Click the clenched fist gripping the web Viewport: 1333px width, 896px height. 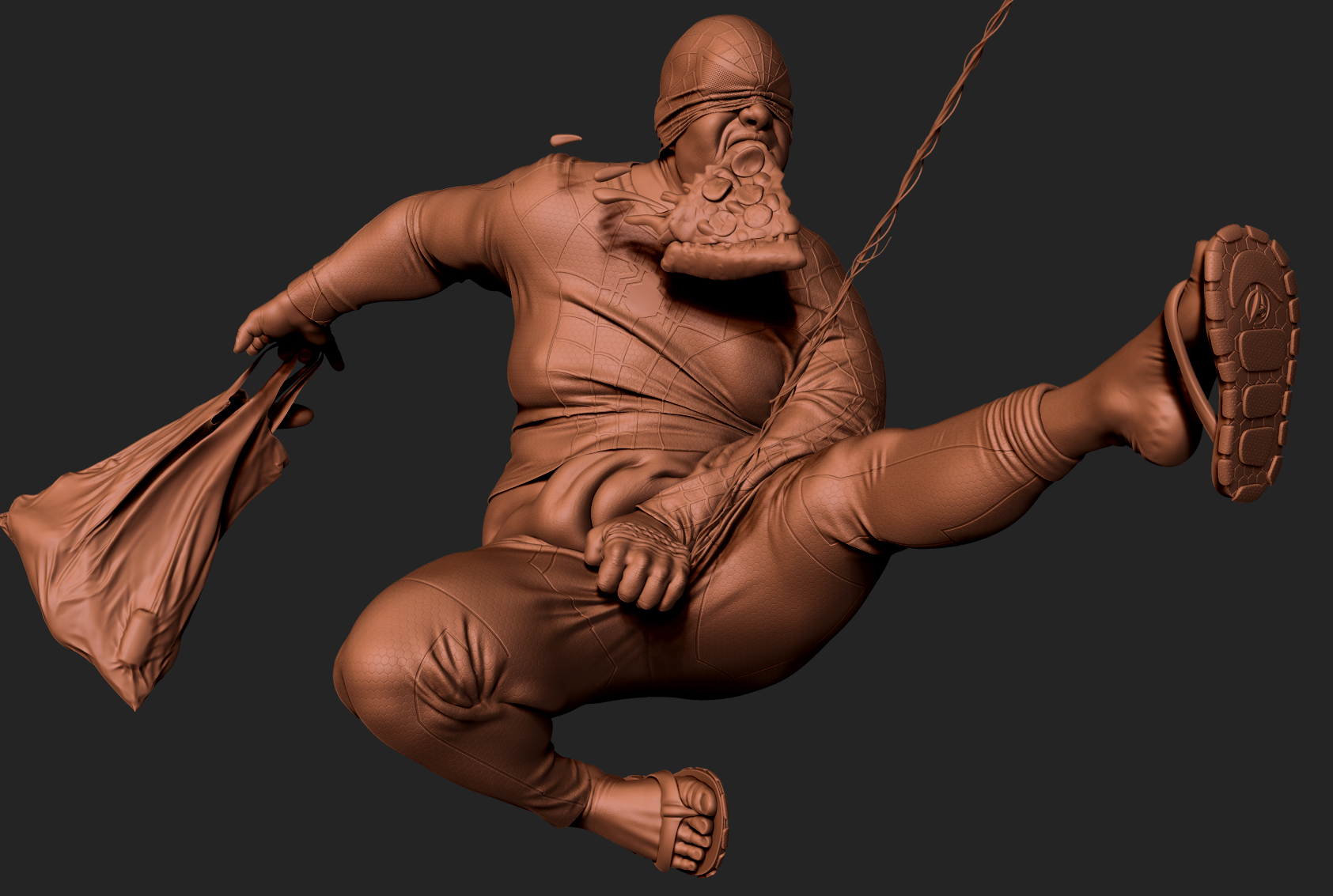(x=637, y=563)
